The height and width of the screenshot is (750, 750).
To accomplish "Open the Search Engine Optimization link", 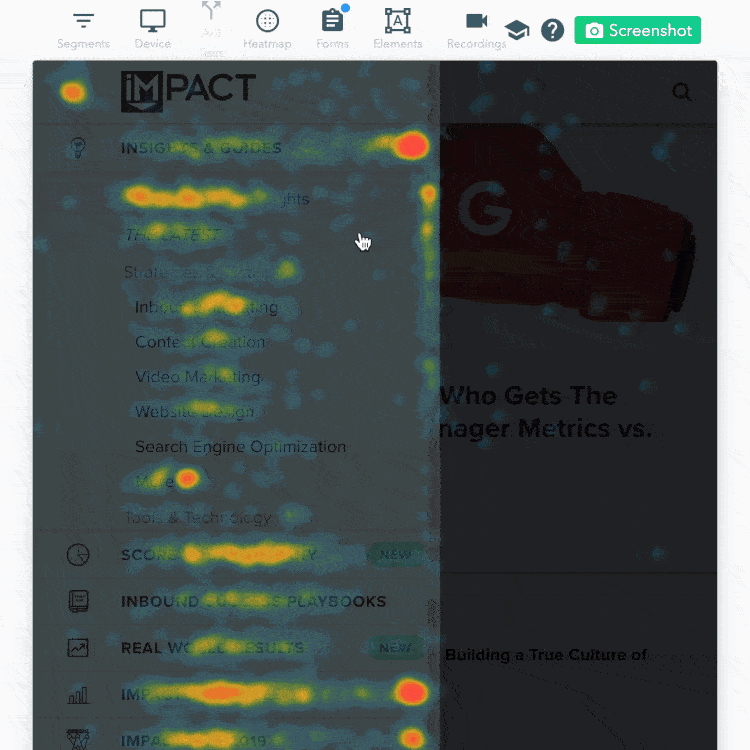I will 241,446.
